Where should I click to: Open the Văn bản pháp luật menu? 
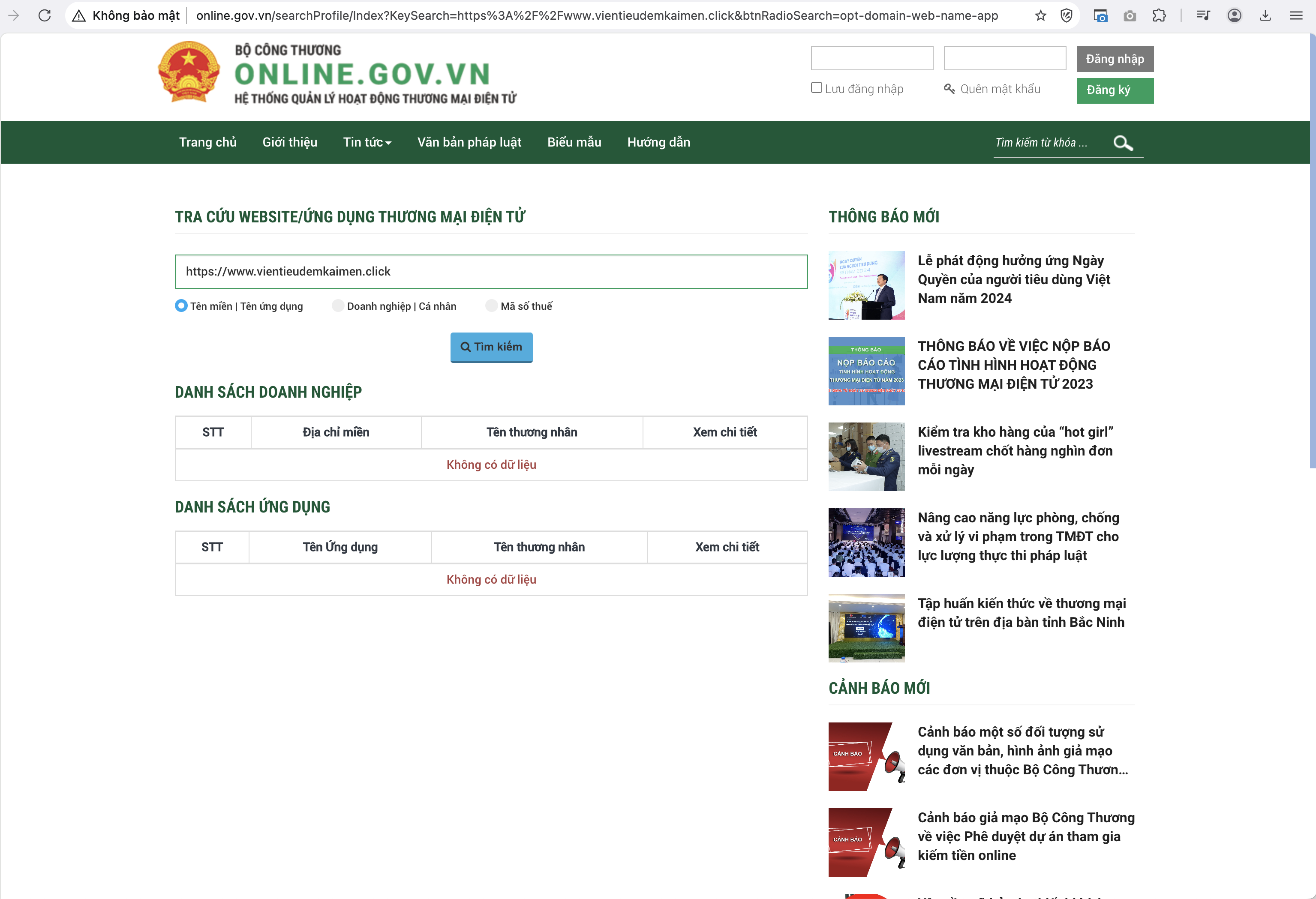469,142
